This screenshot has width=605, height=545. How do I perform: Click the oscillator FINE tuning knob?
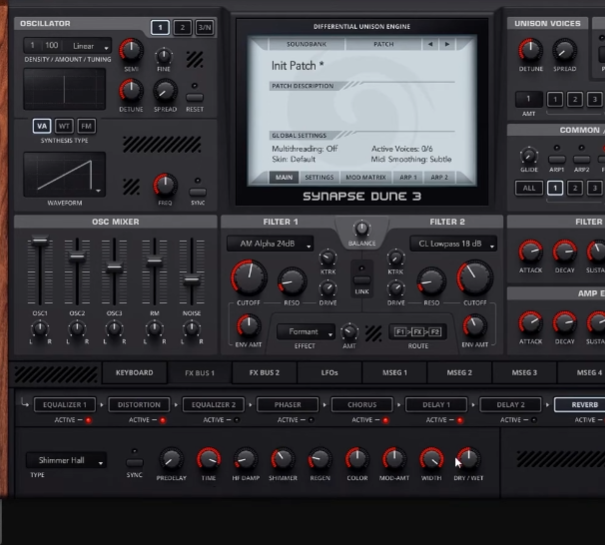(164, 56)
